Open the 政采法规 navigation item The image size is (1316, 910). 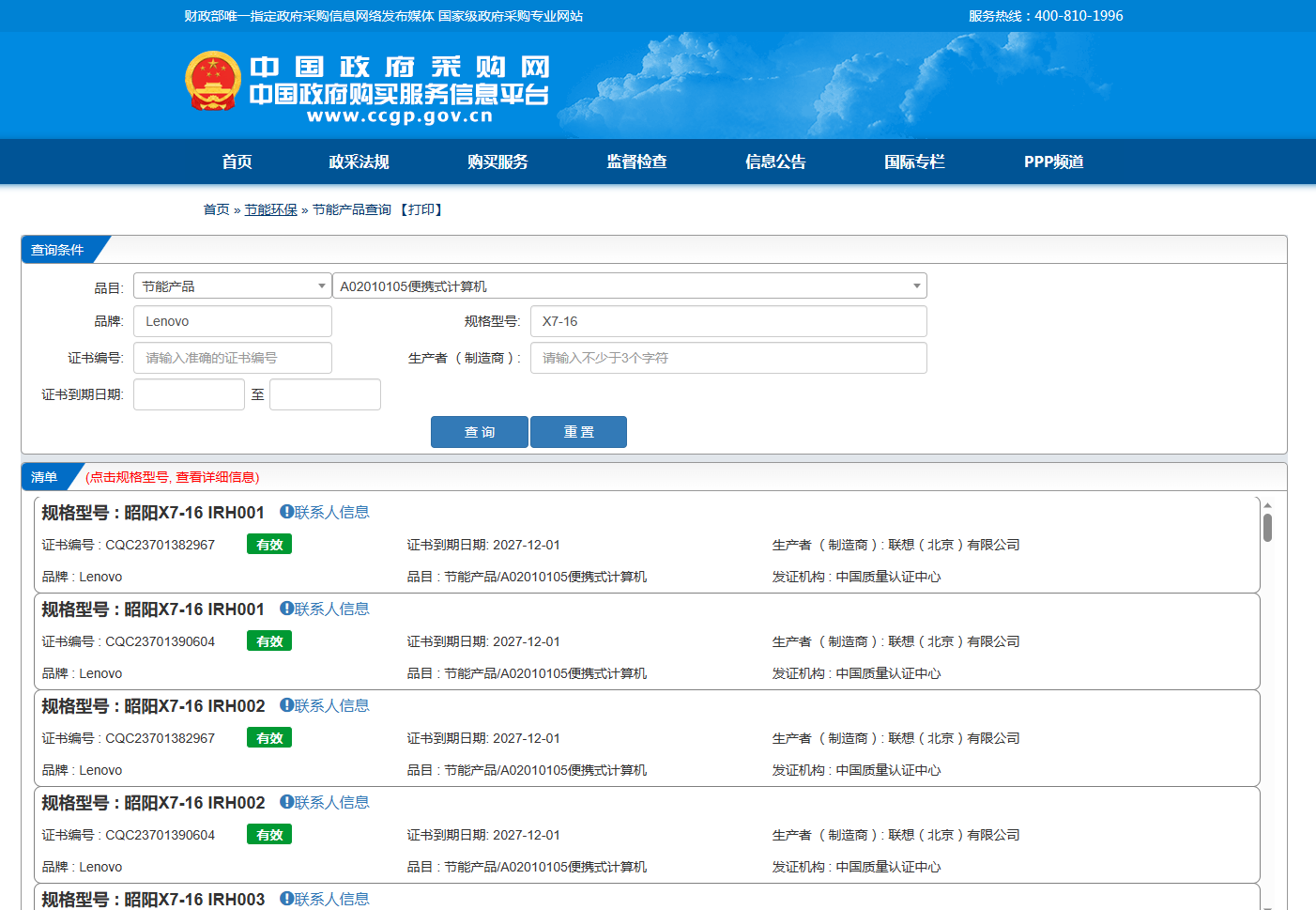tap(359, 162)
